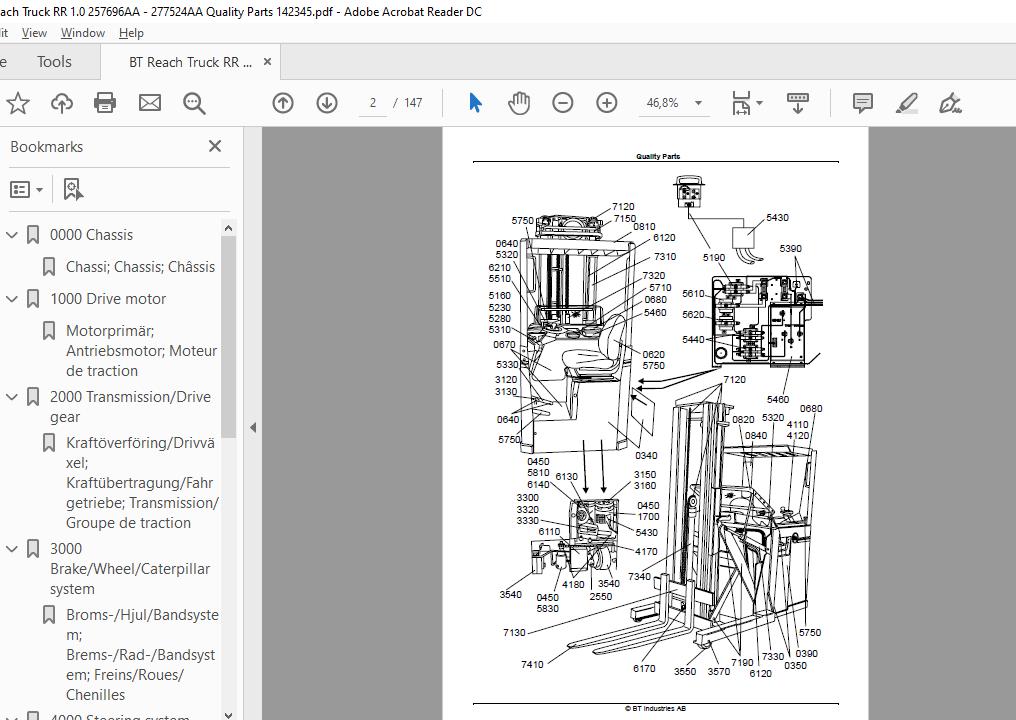
Task: Activate the Hand pan tool
Action: [519, 103]
